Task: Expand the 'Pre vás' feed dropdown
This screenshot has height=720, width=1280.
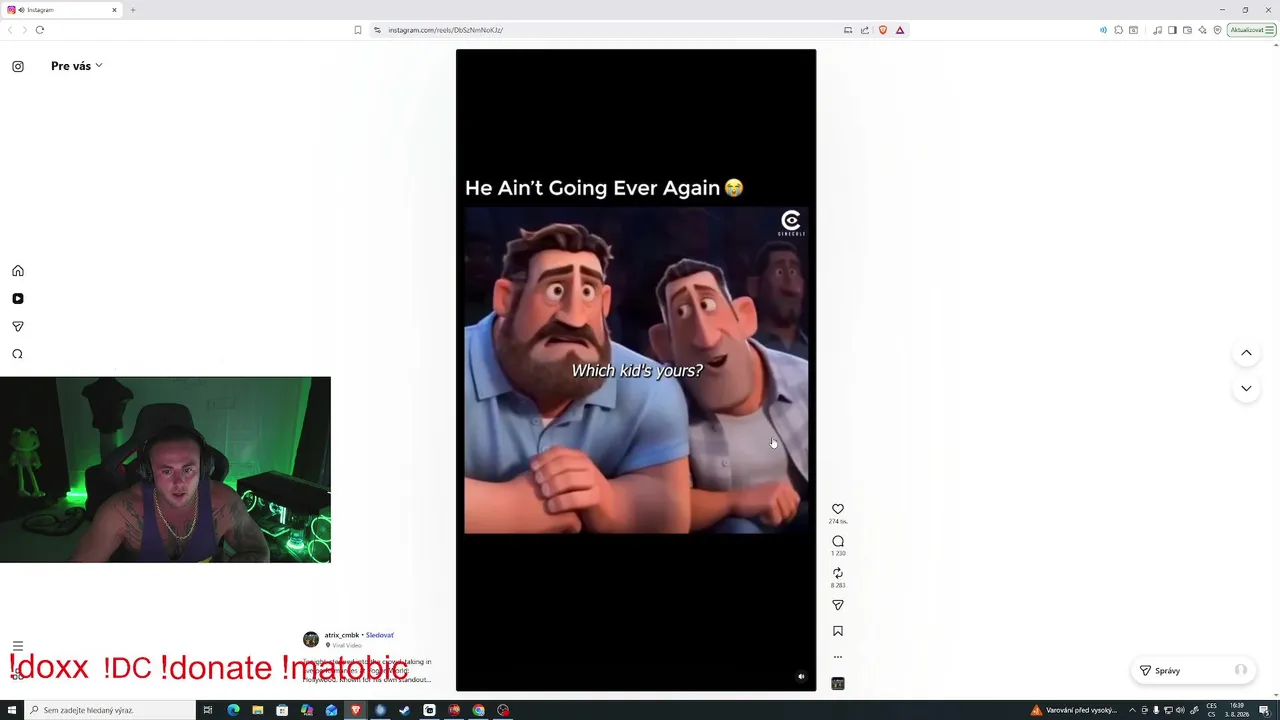Action: (77, 66)
